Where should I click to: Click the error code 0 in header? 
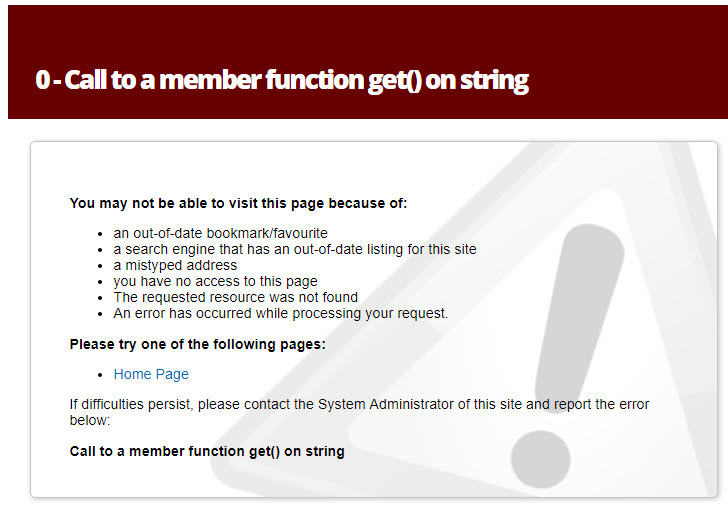coord(41,80)
